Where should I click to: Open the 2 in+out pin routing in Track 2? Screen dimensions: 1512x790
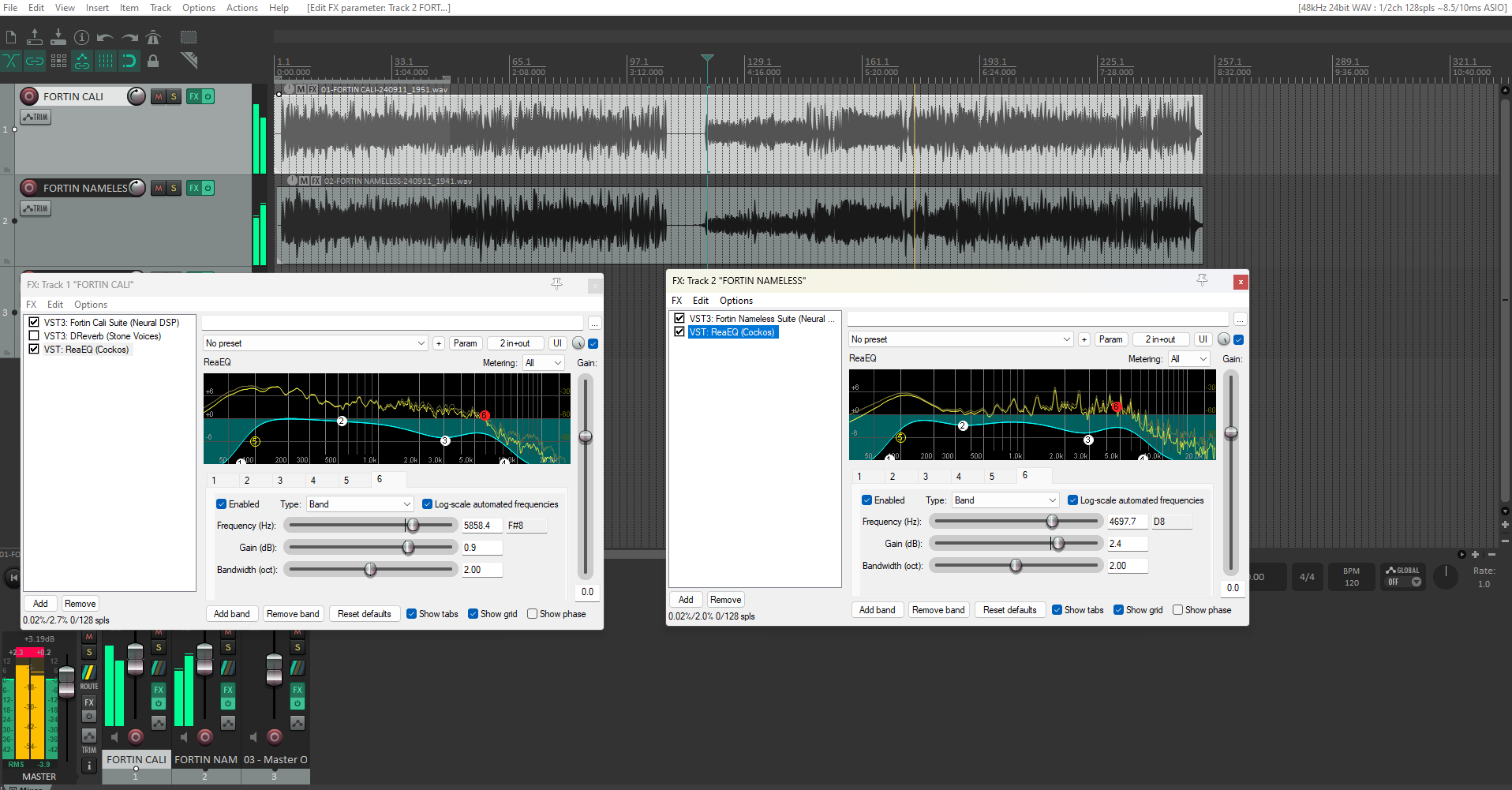pyautogui.click(x=1161, y=339)
